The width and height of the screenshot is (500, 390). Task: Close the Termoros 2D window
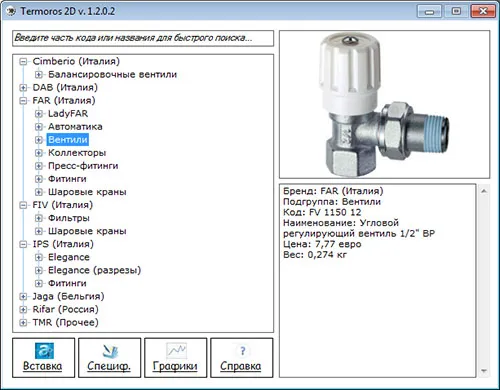483,12
